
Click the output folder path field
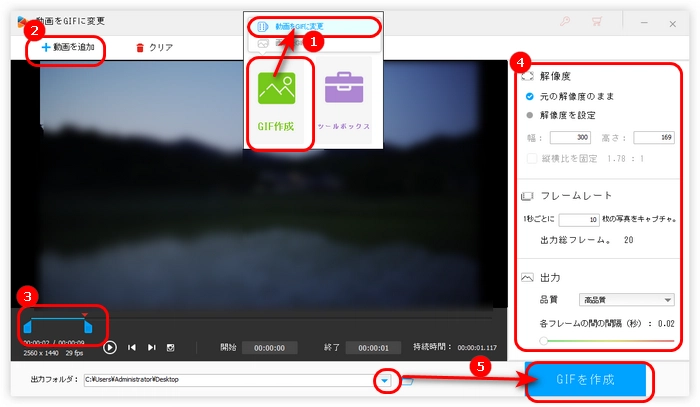230,380
